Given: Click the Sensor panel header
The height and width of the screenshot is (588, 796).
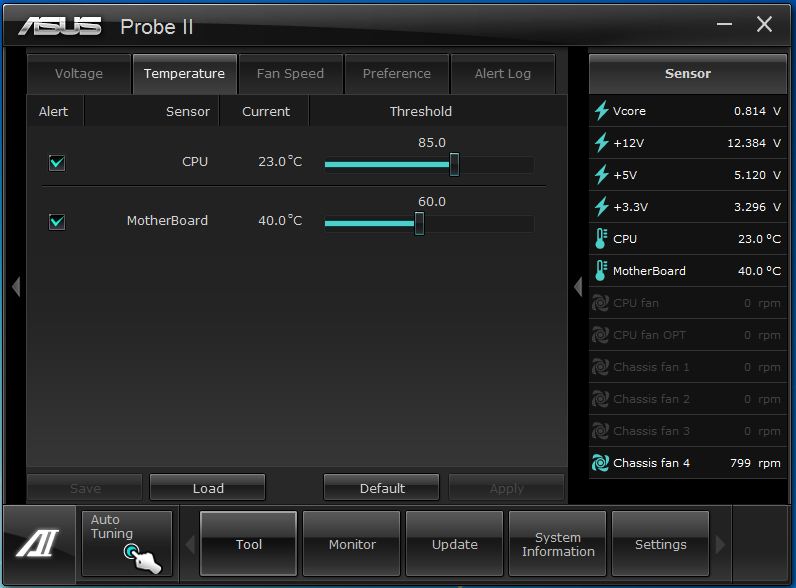Looking at the screenshot, I should pyautogui.click(x=688, y=74).
